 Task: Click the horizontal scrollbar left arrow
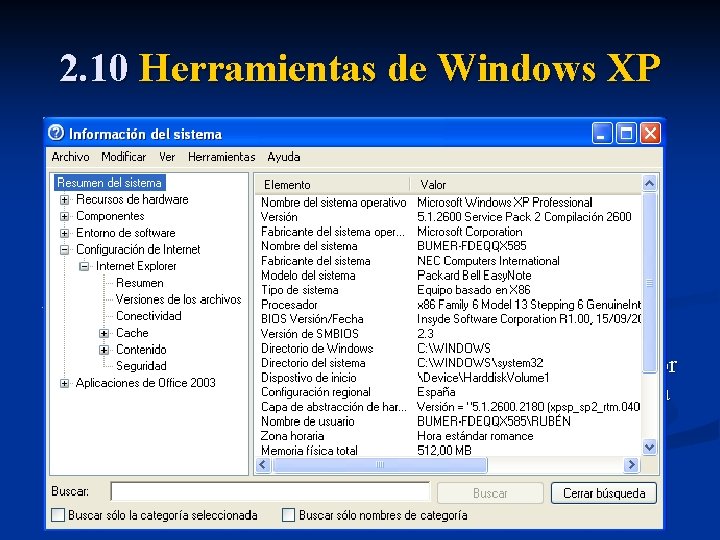coord(263,465)
